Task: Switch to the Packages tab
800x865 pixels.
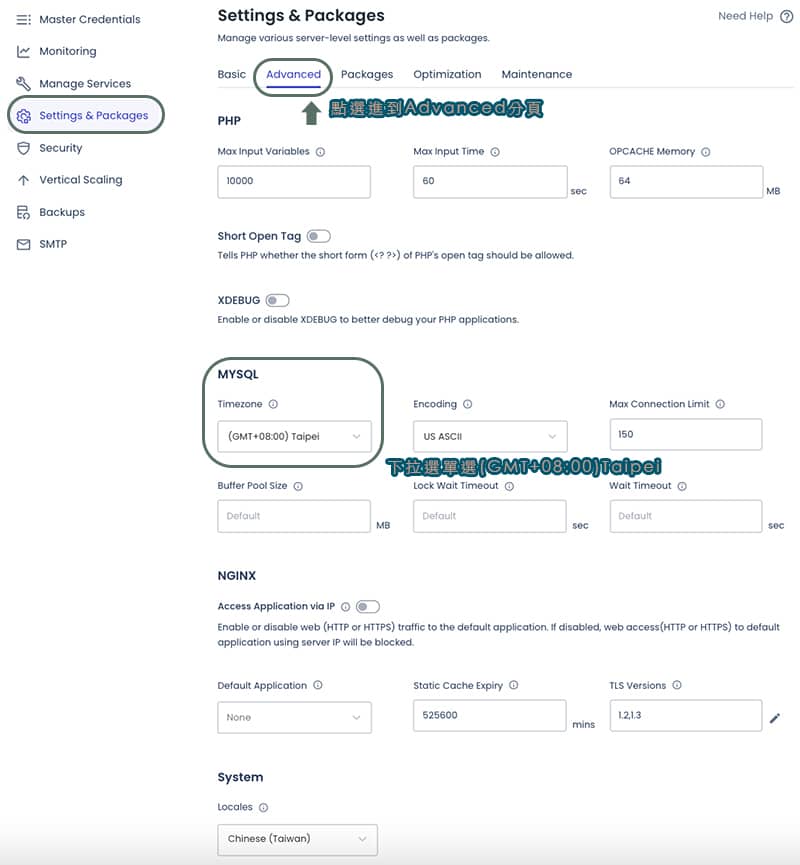Action: 367,74
